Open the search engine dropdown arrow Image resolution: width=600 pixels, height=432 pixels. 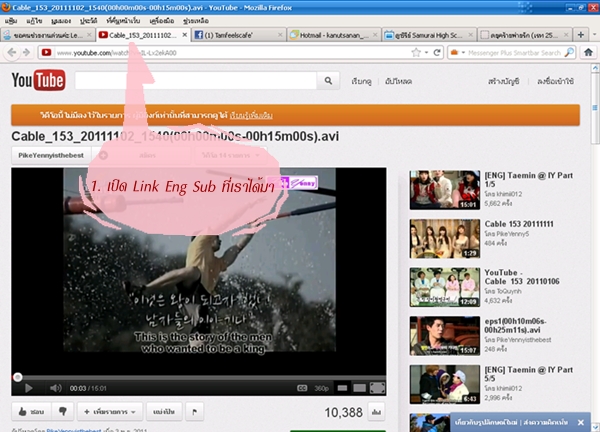click(463, 52)
